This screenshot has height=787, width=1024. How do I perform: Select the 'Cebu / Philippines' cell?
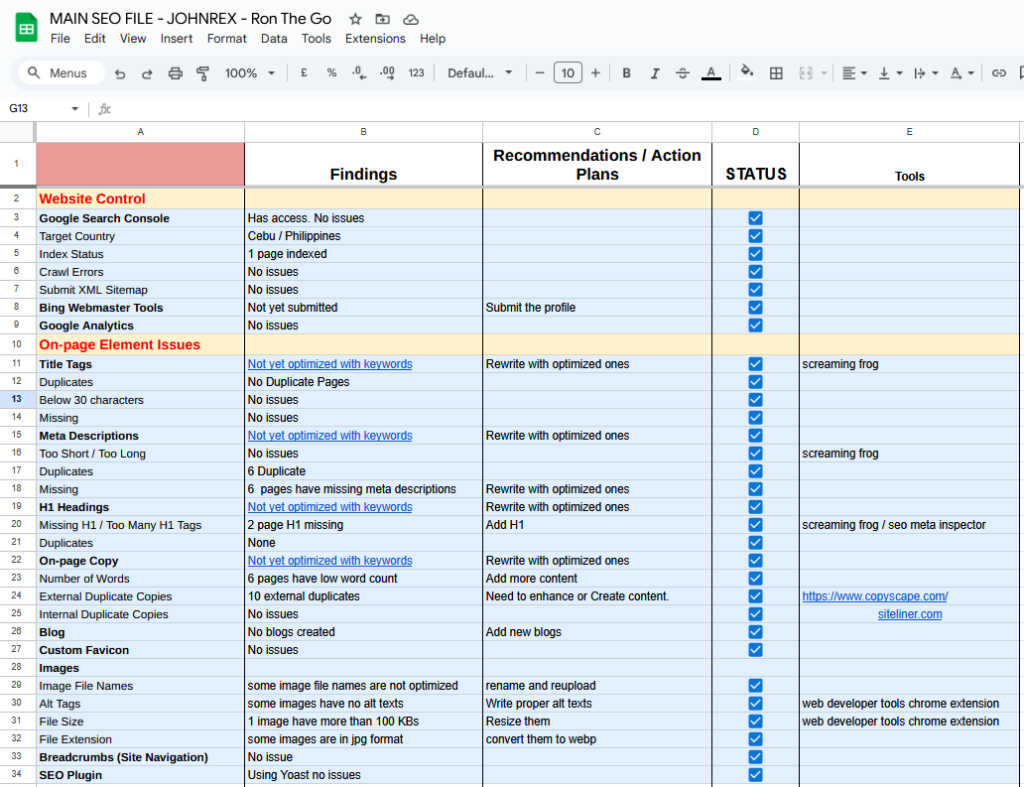tap(363, 236)
